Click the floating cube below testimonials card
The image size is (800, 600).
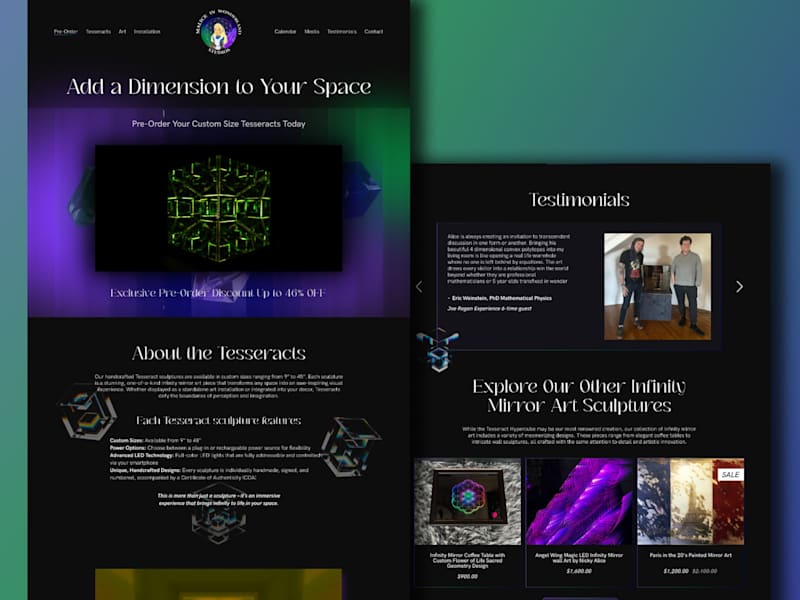438,349
